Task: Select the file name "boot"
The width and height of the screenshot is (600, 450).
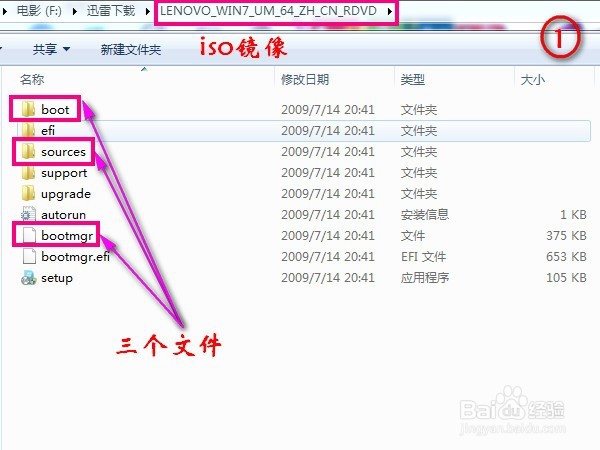Action: pos(55,110)
